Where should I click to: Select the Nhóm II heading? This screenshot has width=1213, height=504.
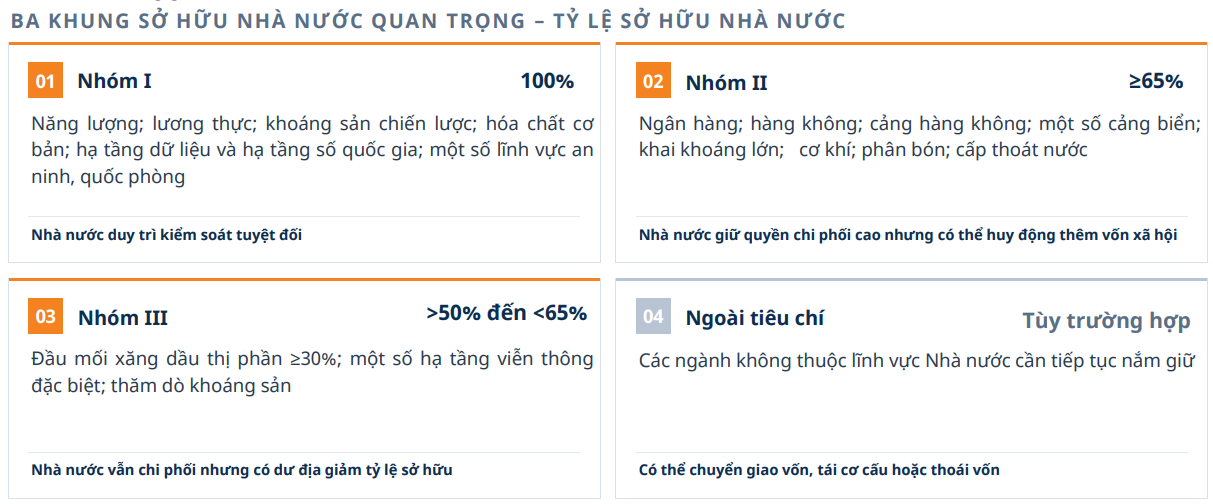(726, 82)
